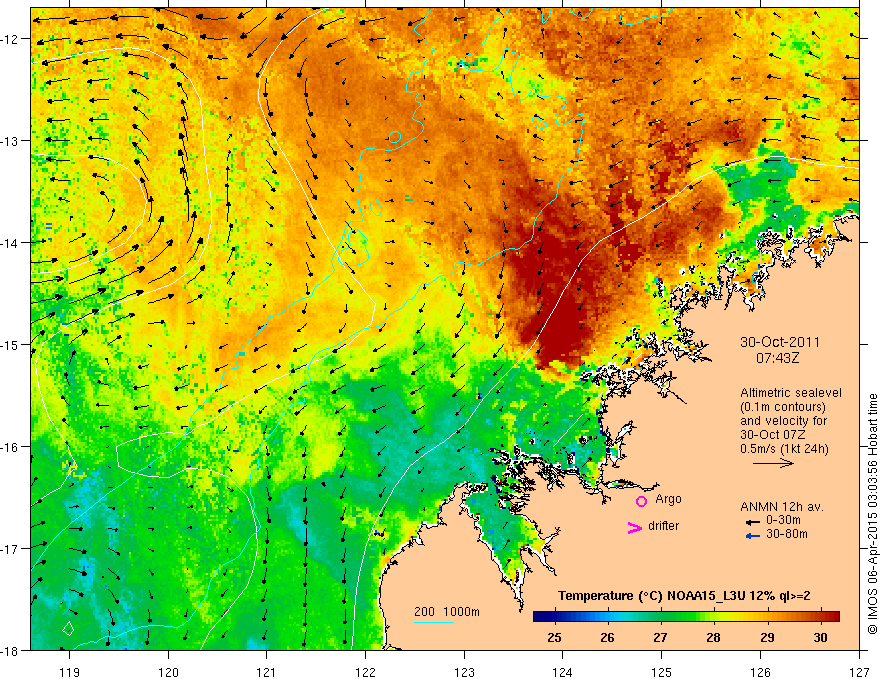Click the '-17' latitude axis label
The height and width of the screenshot is (680, 880).
pyautogui.click(x=11, y=549)
